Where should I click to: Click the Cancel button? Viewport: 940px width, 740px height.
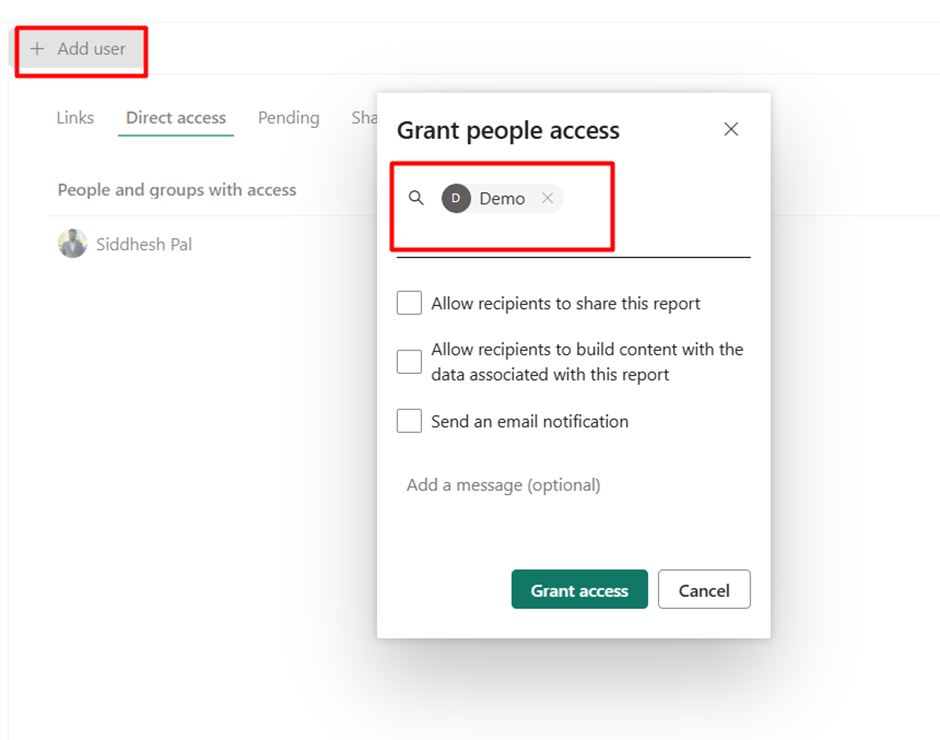click(704, 589)
